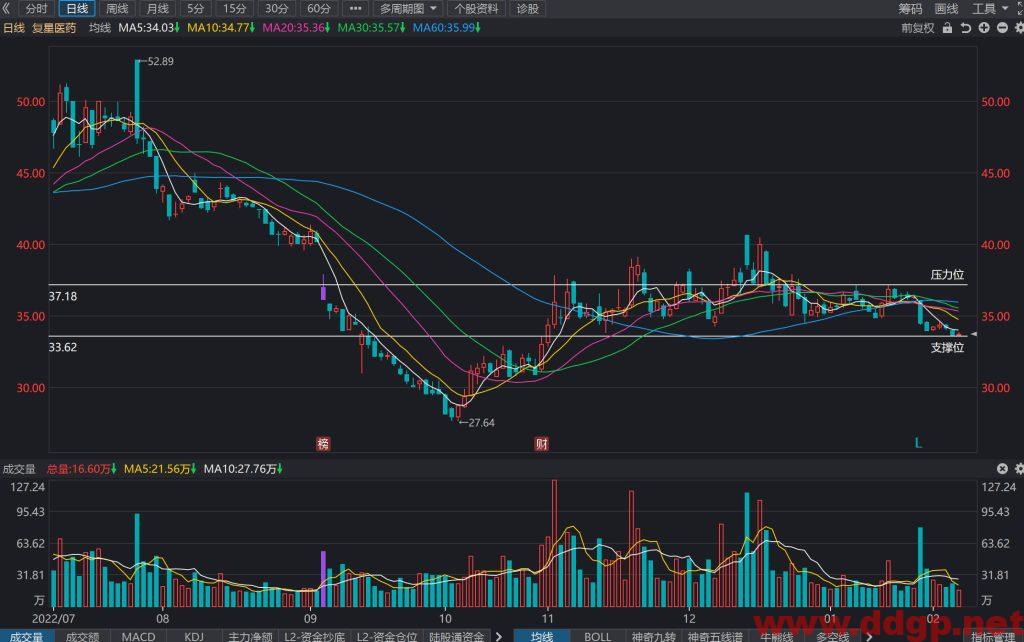1024x642 pixels.
Task: Open 指标管理 indicator management
Action: pyautogui.click(x=993, y=636)
